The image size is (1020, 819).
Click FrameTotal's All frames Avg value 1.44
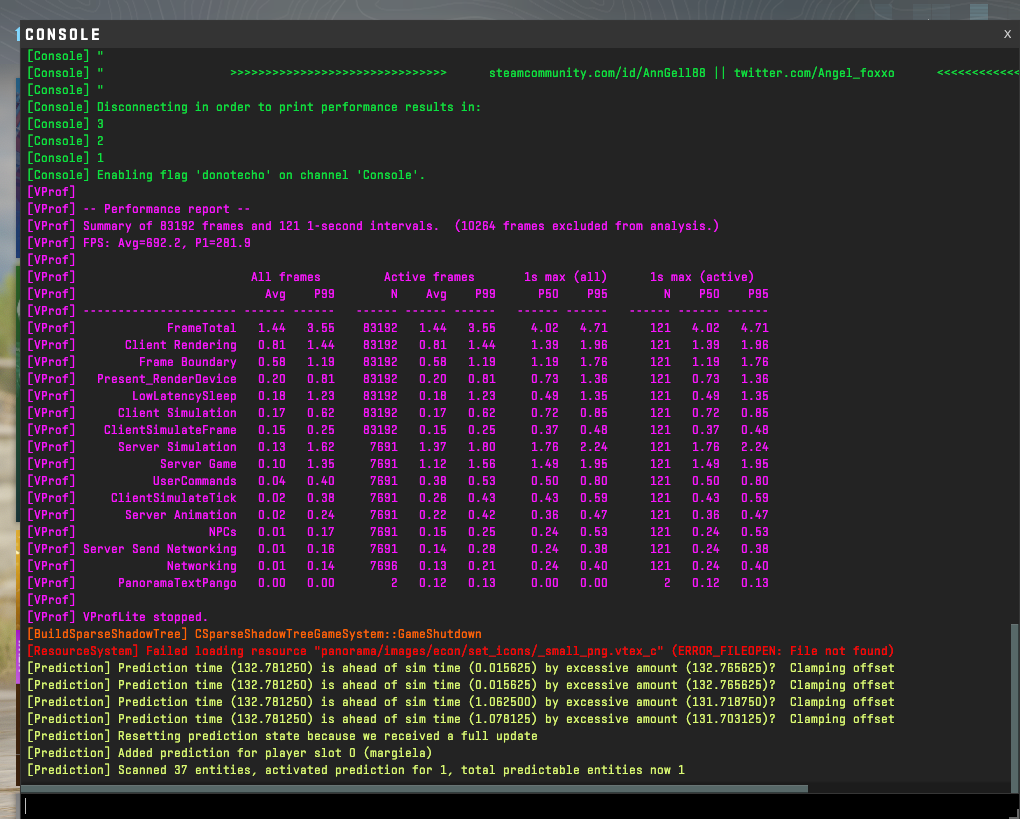point(272,328)
